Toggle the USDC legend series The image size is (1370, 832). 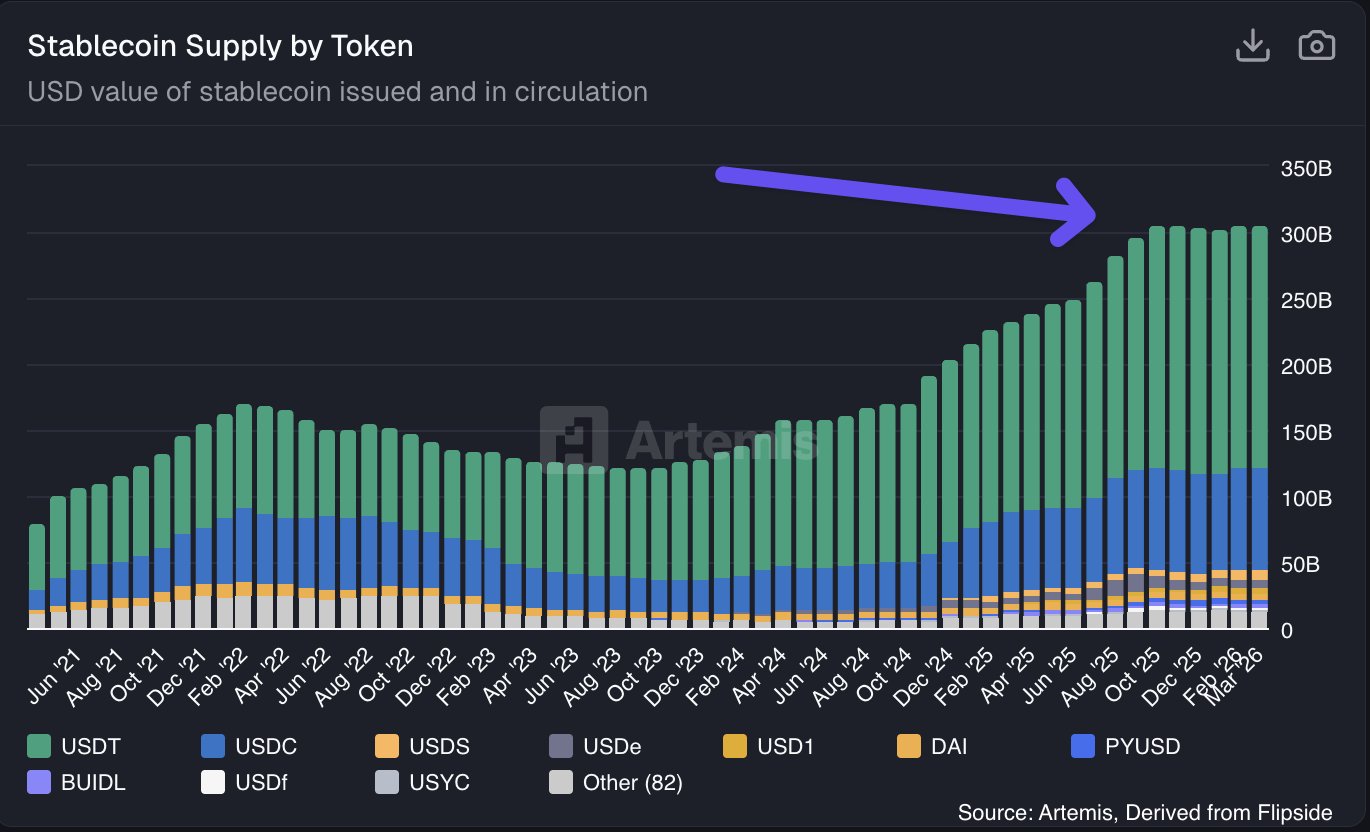coord(266,746)
